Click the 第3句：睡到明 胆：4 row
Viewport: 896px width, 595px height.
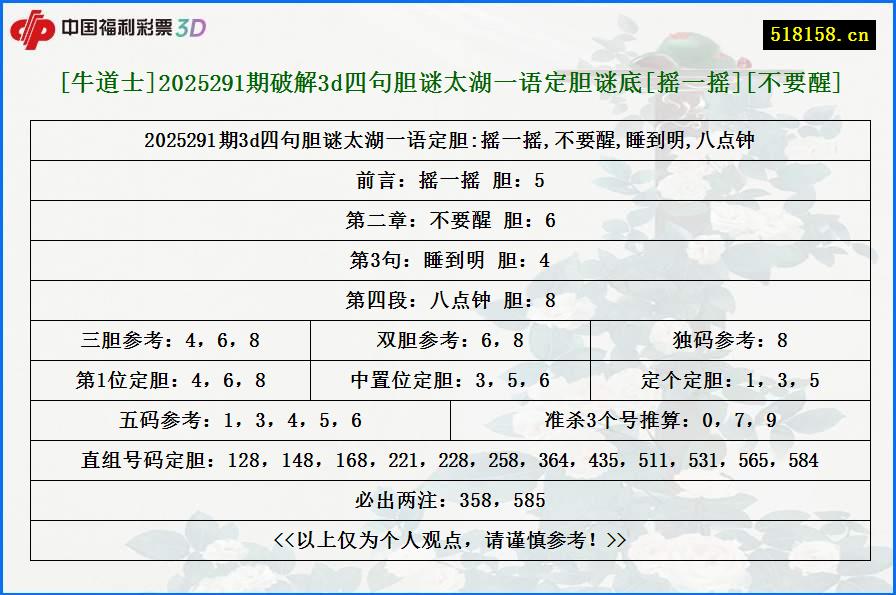[x=448, y=261]
